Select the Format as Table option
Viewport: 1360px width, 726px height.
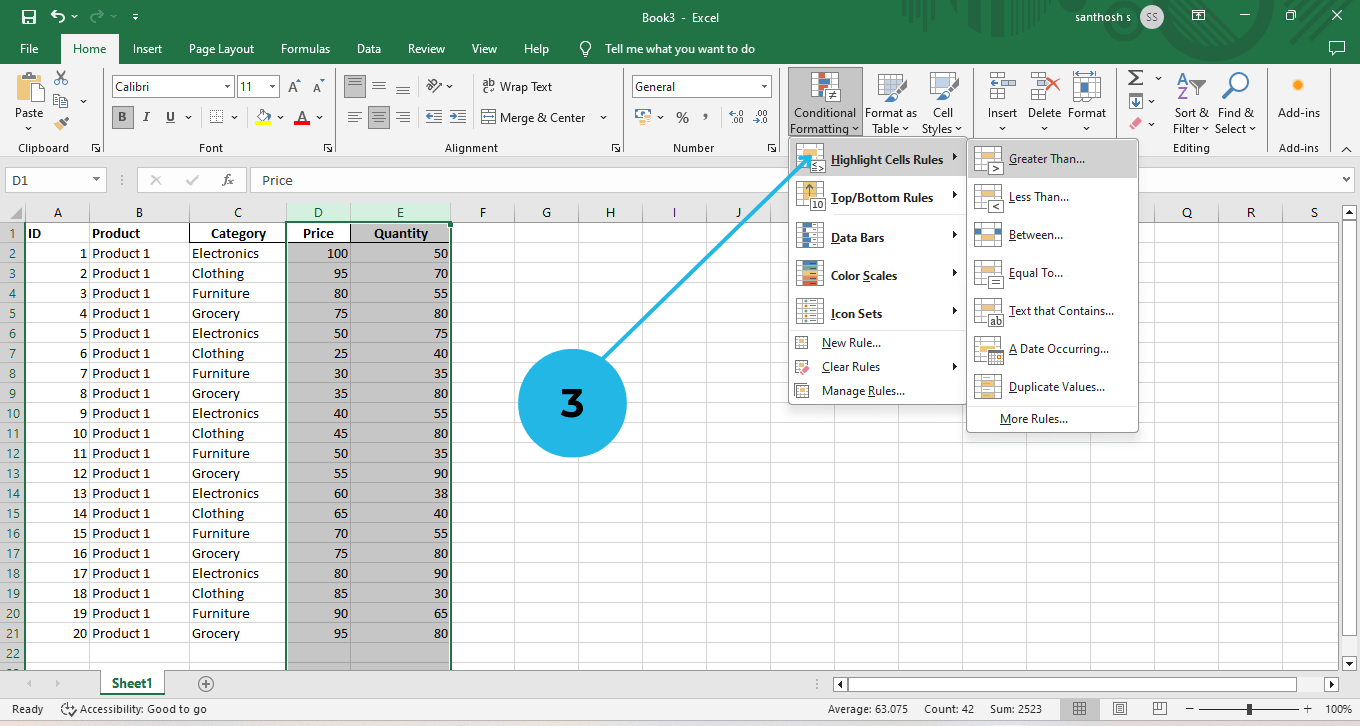point(891,103)
